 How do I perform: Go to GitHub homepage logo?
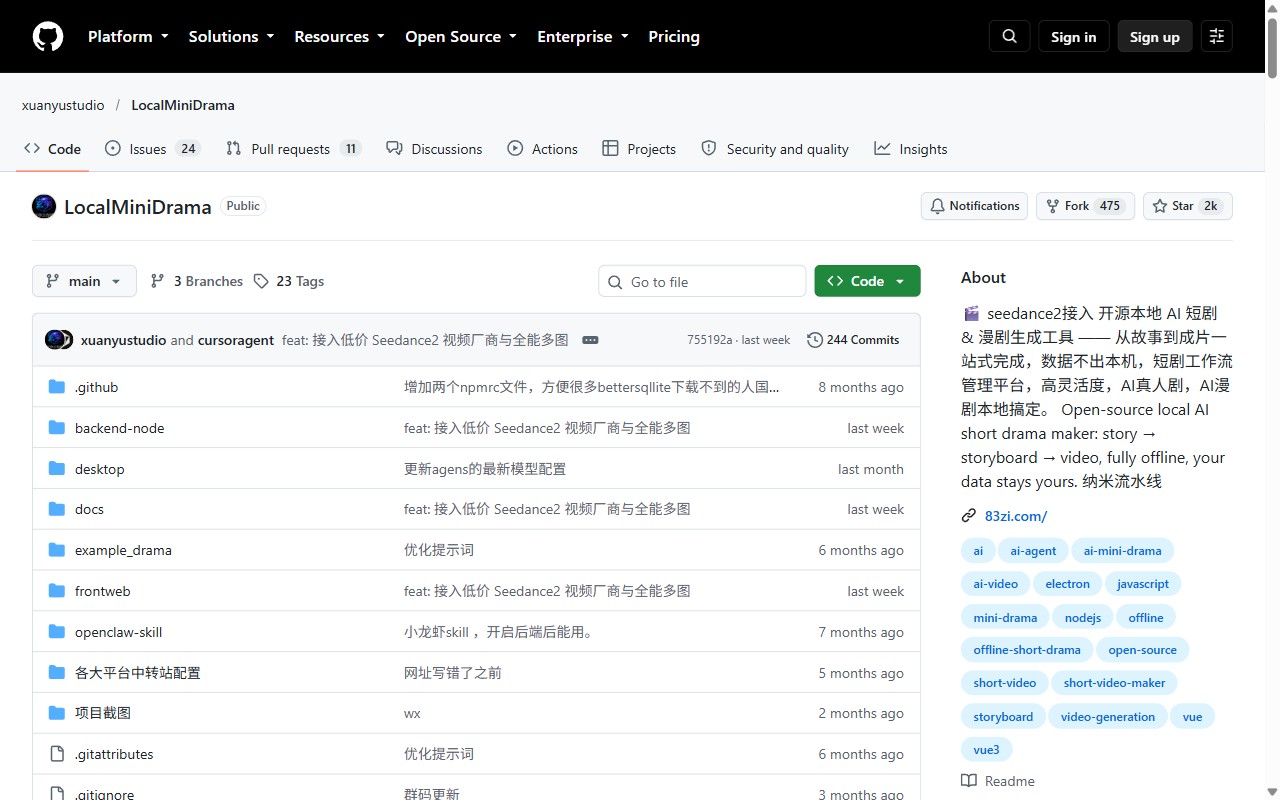[48, 37]
